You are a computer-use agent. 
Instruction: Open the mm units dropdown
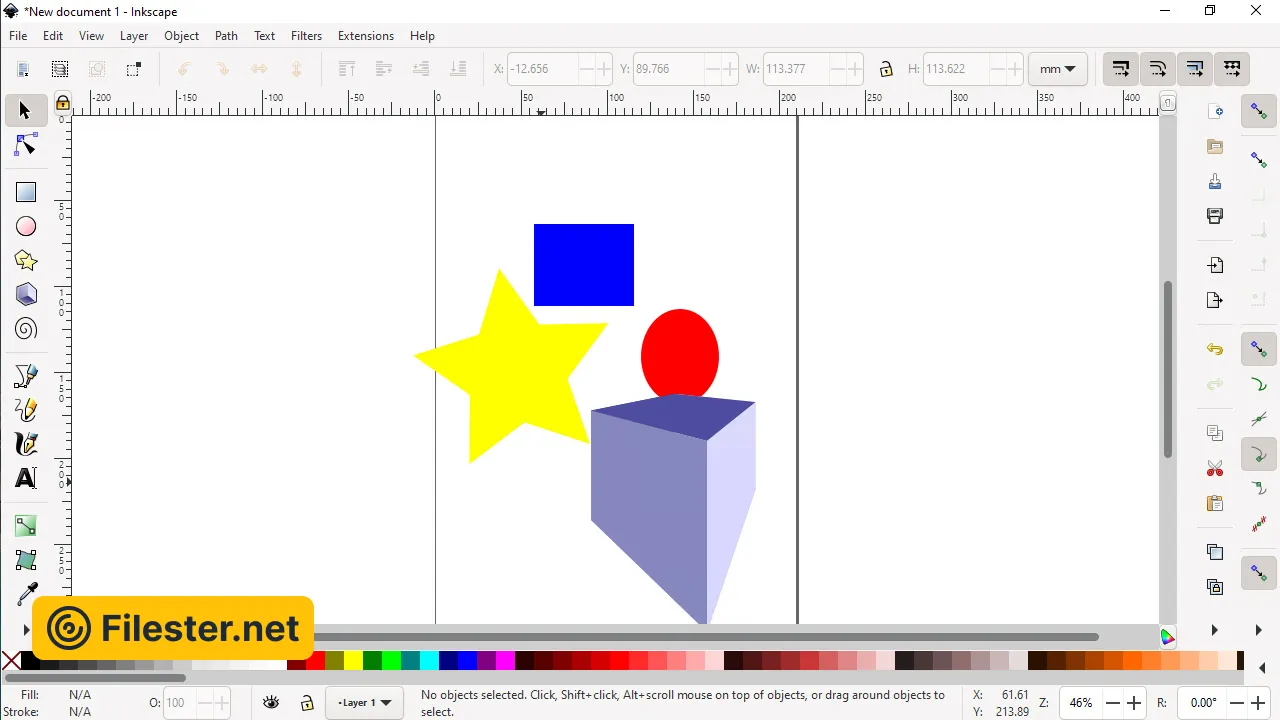1057,69
